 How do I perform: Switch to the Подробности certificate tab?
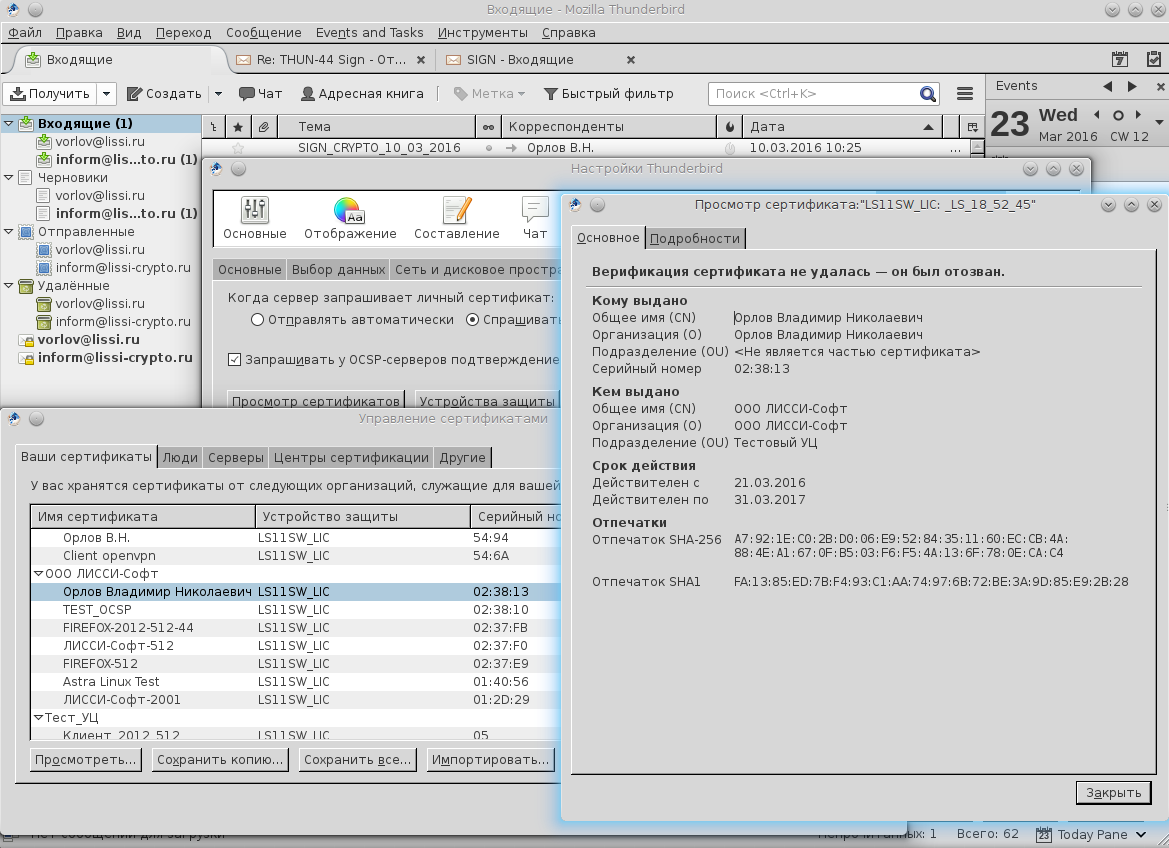[x=695, y=239]
